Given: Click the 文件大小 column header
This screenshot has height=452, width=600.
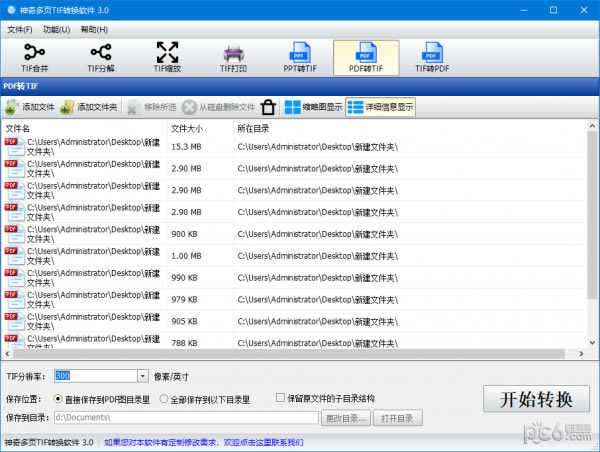Looking at the screenshot, I should pyautogui.click(x=187, y=129).
